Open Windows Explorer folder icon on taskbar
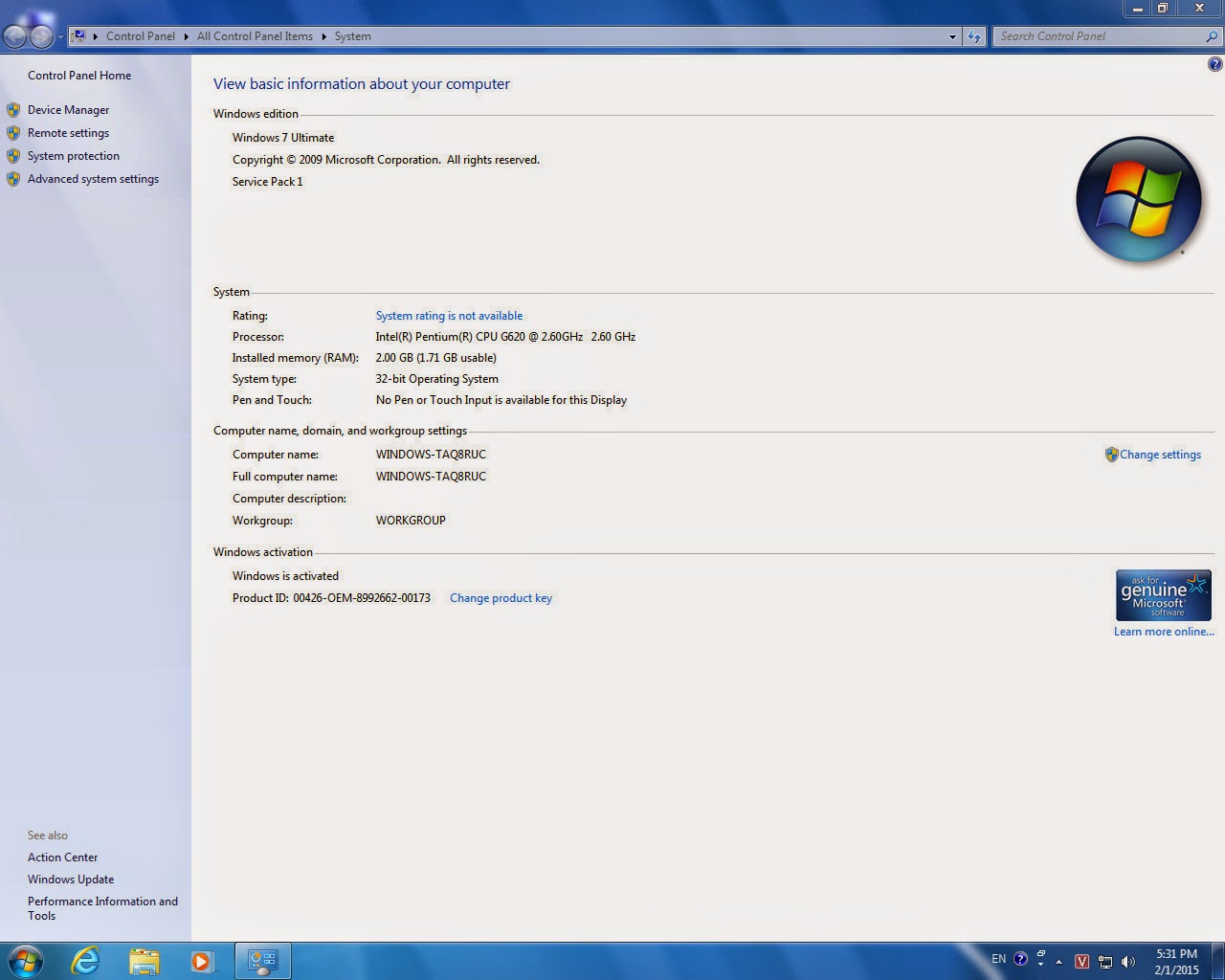Image resolution: width=1225 pixels, height=980 pixels. click(x=144, y=961)
